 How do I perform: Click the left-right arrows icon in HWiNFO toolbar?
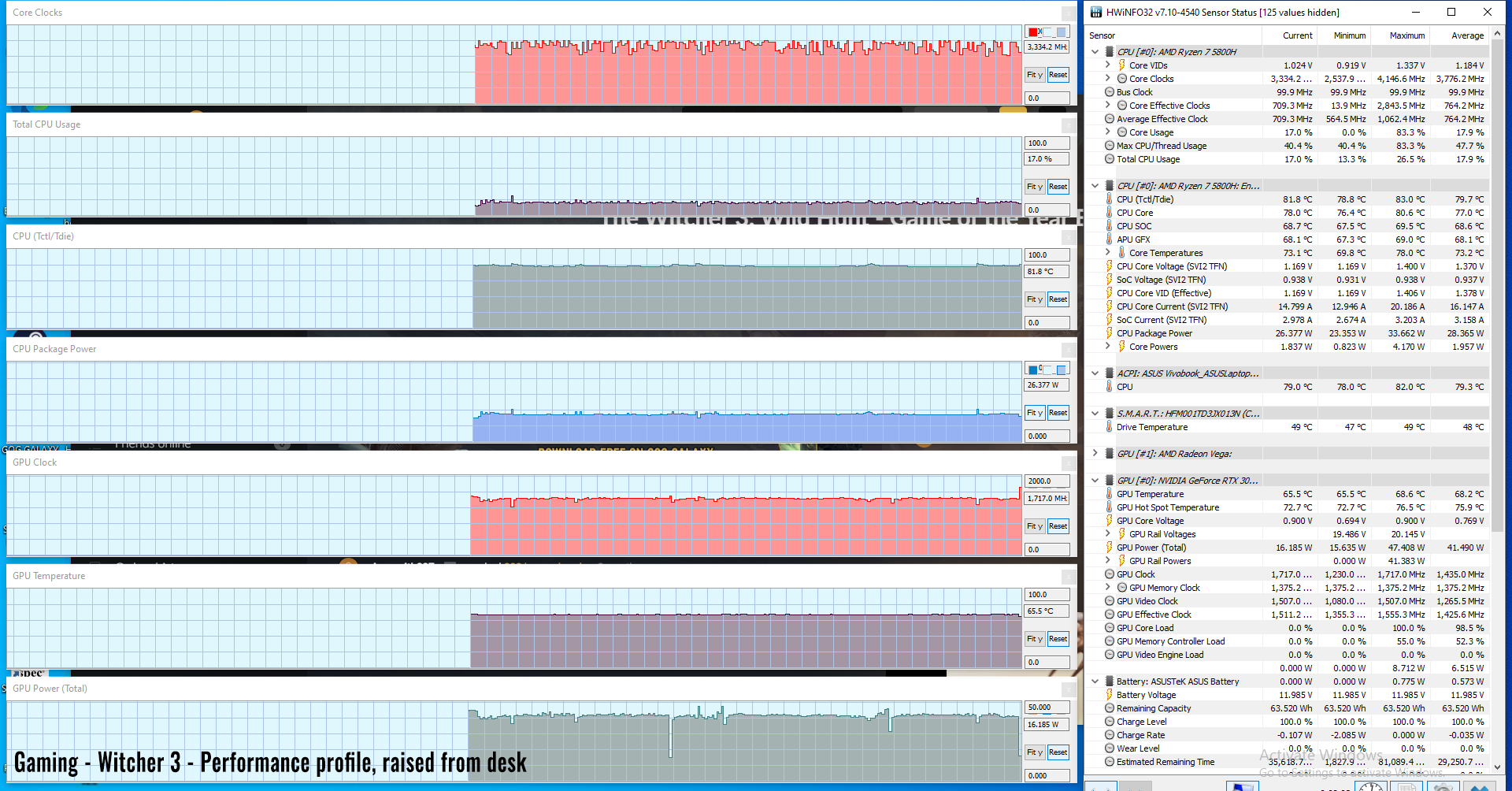[1101, 786]
